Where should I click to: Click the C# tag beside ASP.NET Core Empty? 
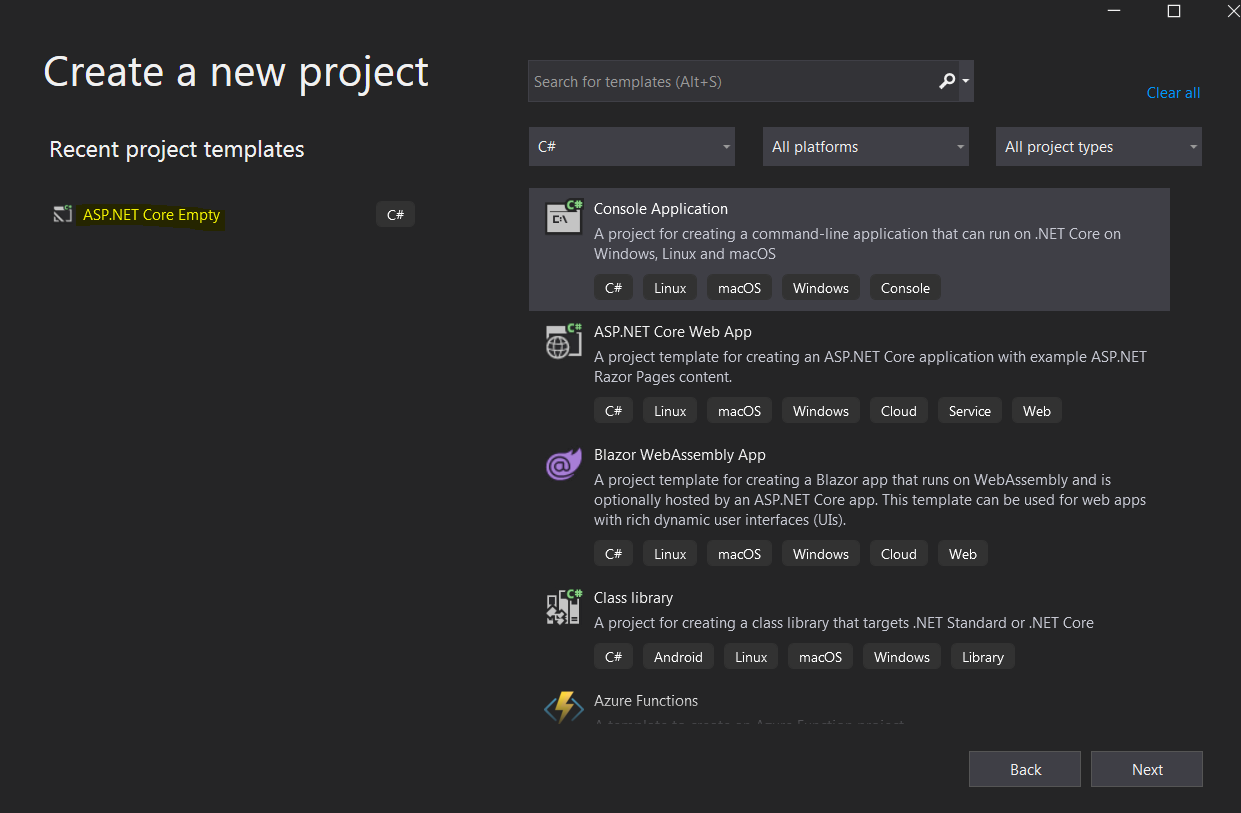coord(395,214)
